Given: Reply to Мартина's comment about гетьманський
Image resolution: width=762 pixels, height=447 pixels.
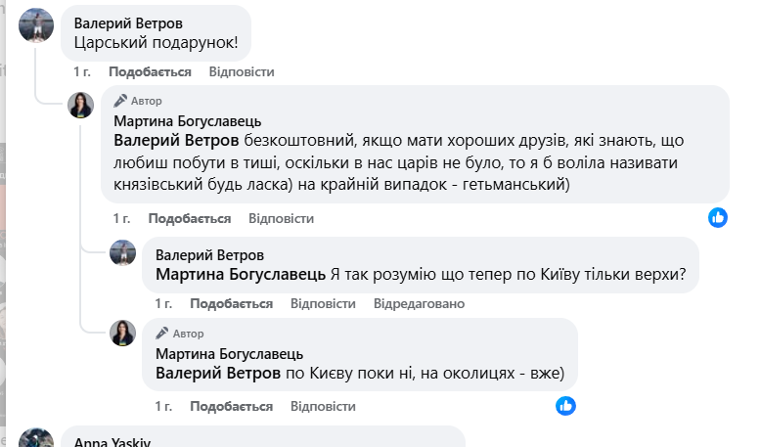Looking at the screenshot, I should click(x=281, y=218).
